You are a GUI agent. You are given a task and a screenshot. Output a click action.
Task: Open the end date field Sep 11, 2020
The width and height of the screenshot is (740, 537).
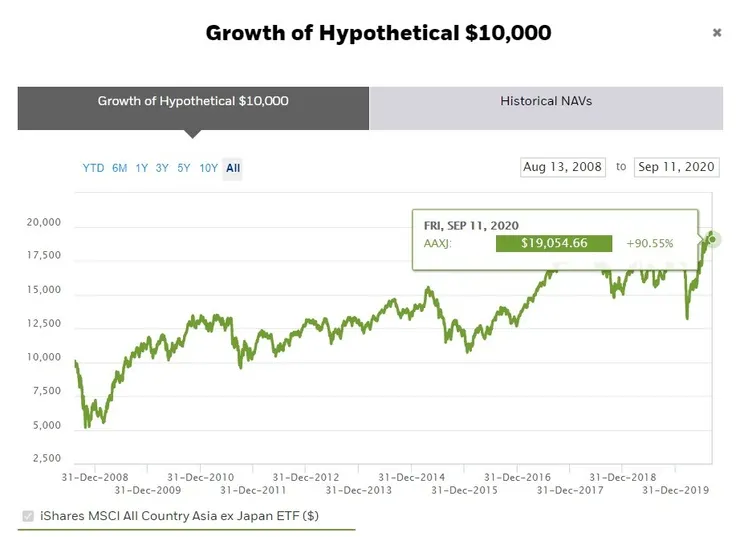tap(676, 167)
